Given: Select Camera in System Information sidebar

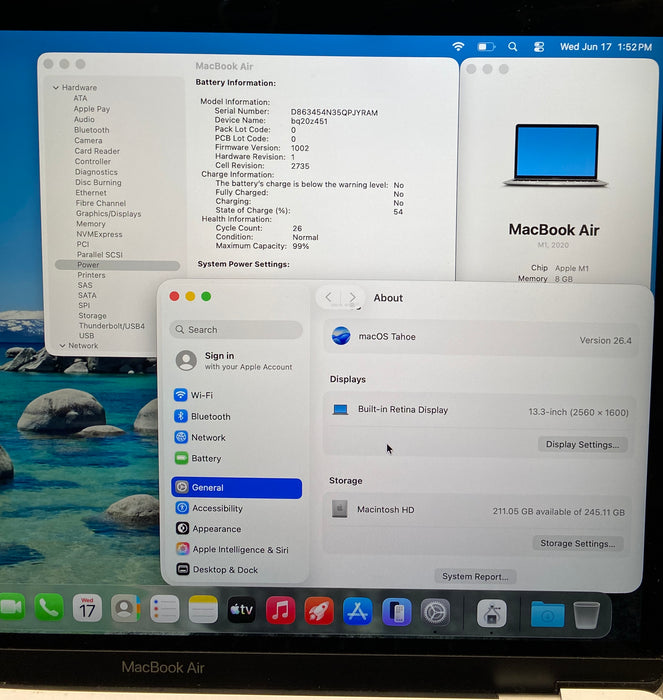Looking at the screenshot, I should [x=88, y=140].
